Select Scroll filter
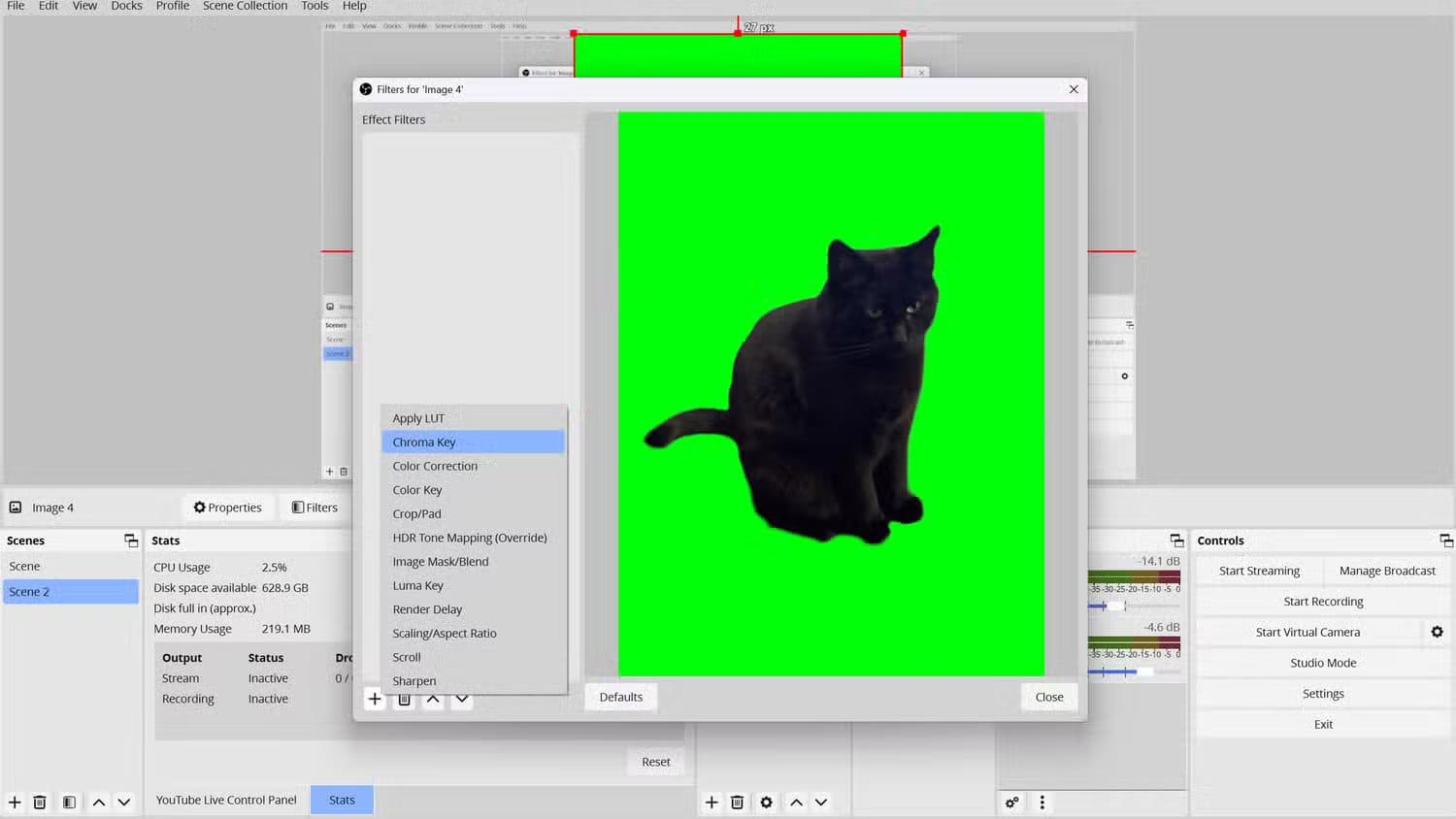Image resolution: width=1456 pixels, height=819 pixels. pos(473,657)
